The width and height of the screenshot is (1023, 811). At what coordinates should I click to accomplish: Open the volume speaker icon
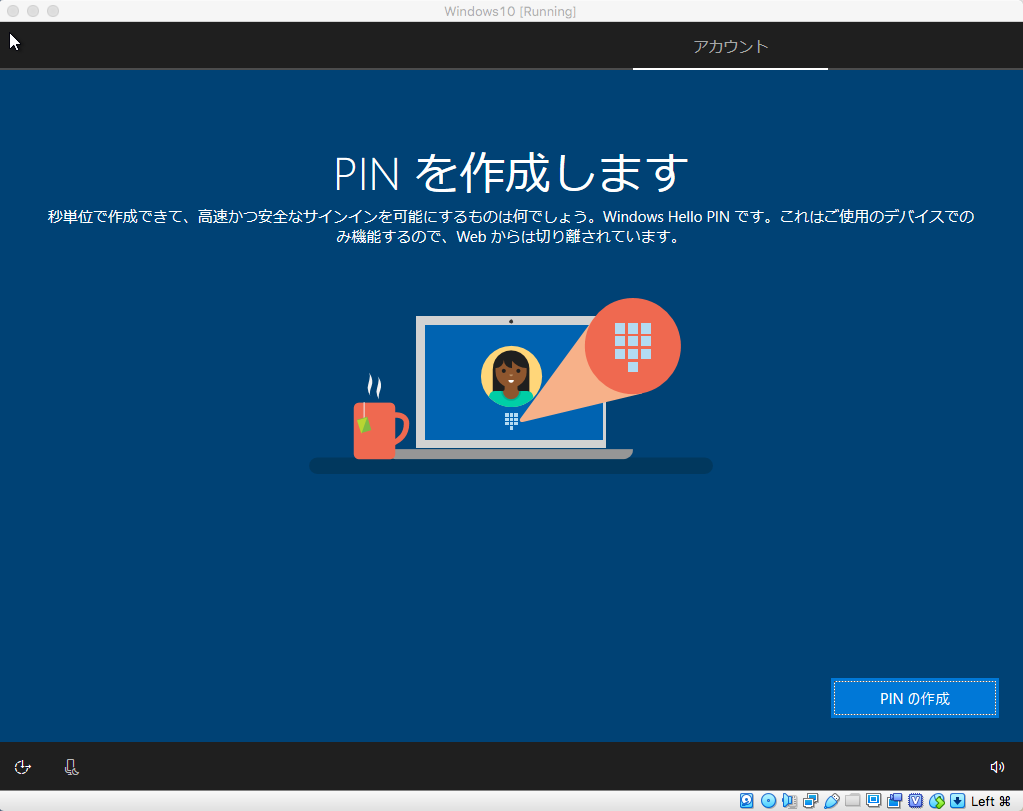(997, 767)
